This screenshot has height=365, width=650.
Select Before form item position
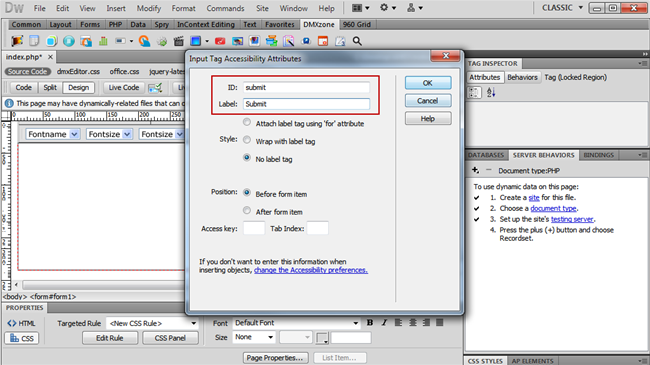[x=247, y=192]
